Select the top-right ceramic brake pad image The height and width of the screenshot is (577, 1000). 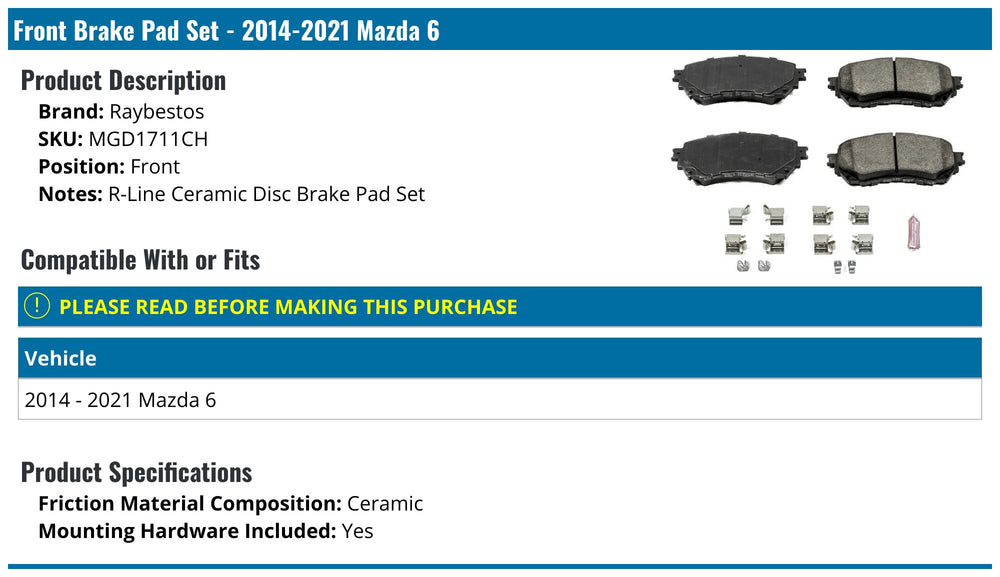click(895, 82)
